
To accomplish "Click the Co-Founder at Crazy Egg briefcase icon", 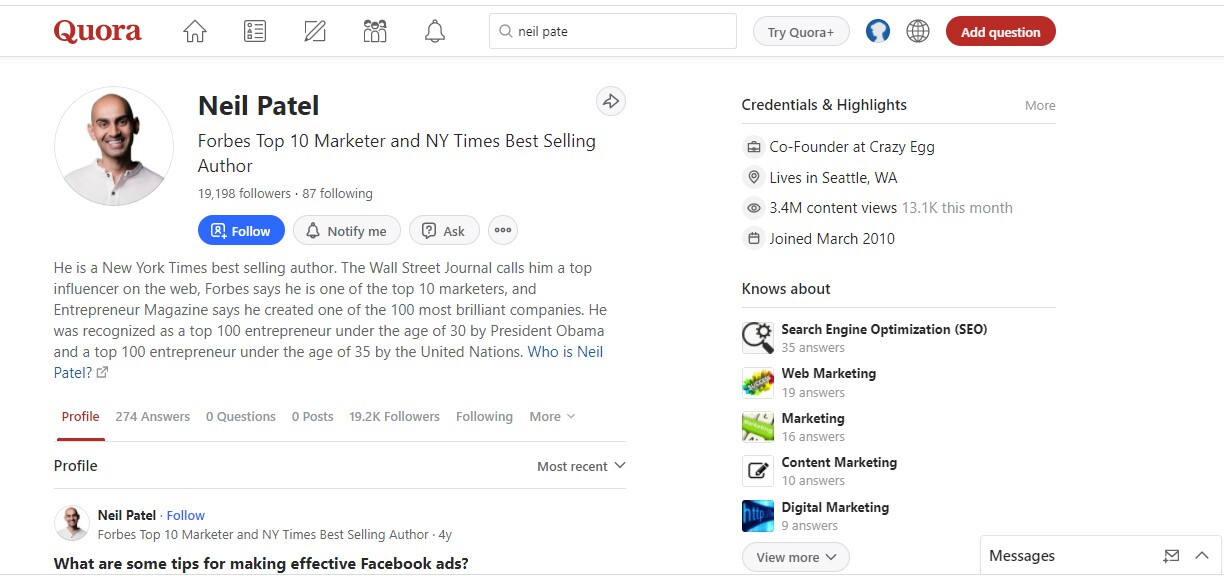I will point(754,147).
